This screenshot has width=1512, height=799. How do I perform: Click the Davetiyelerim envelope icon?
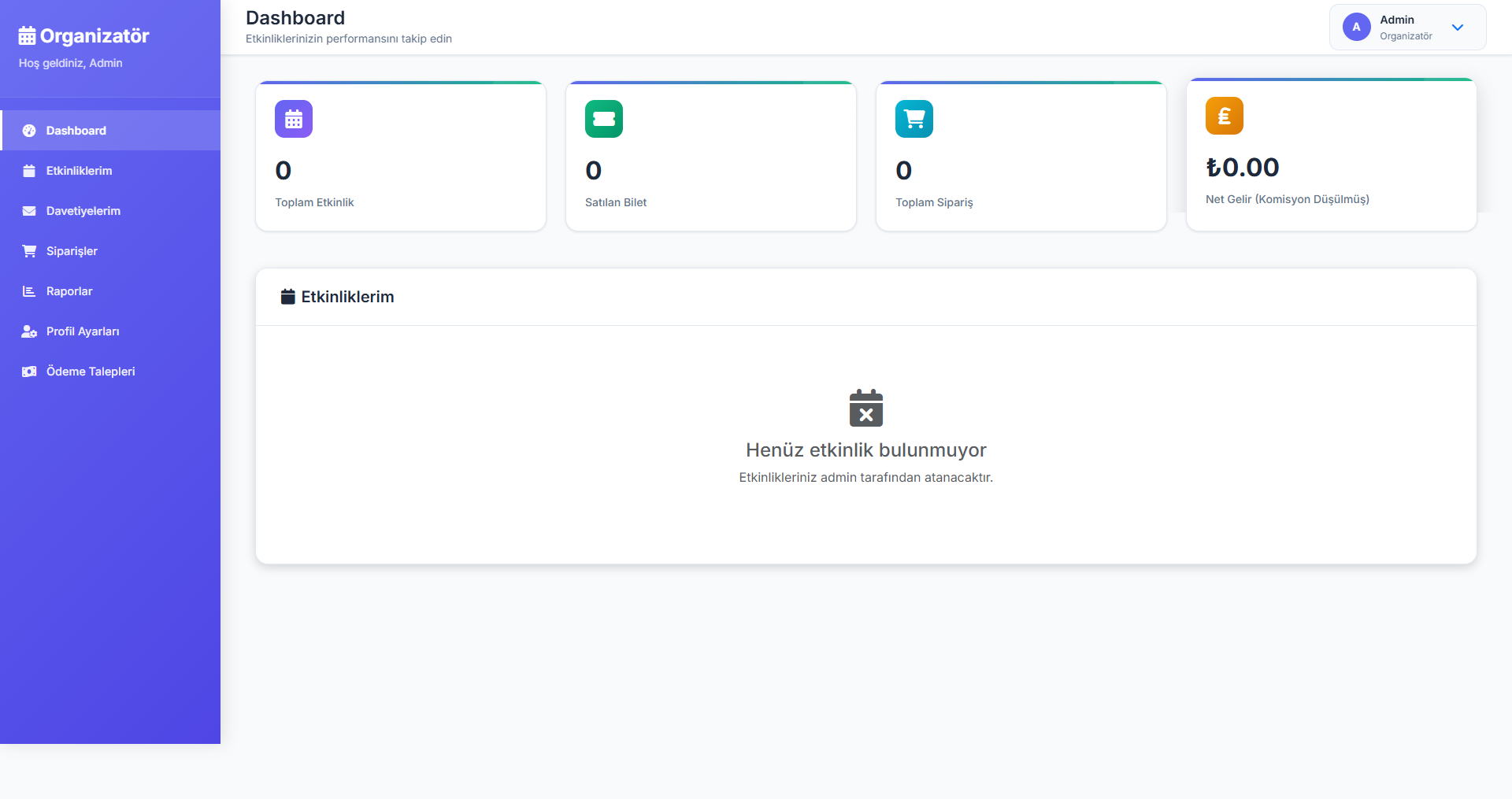coord(29,211)
